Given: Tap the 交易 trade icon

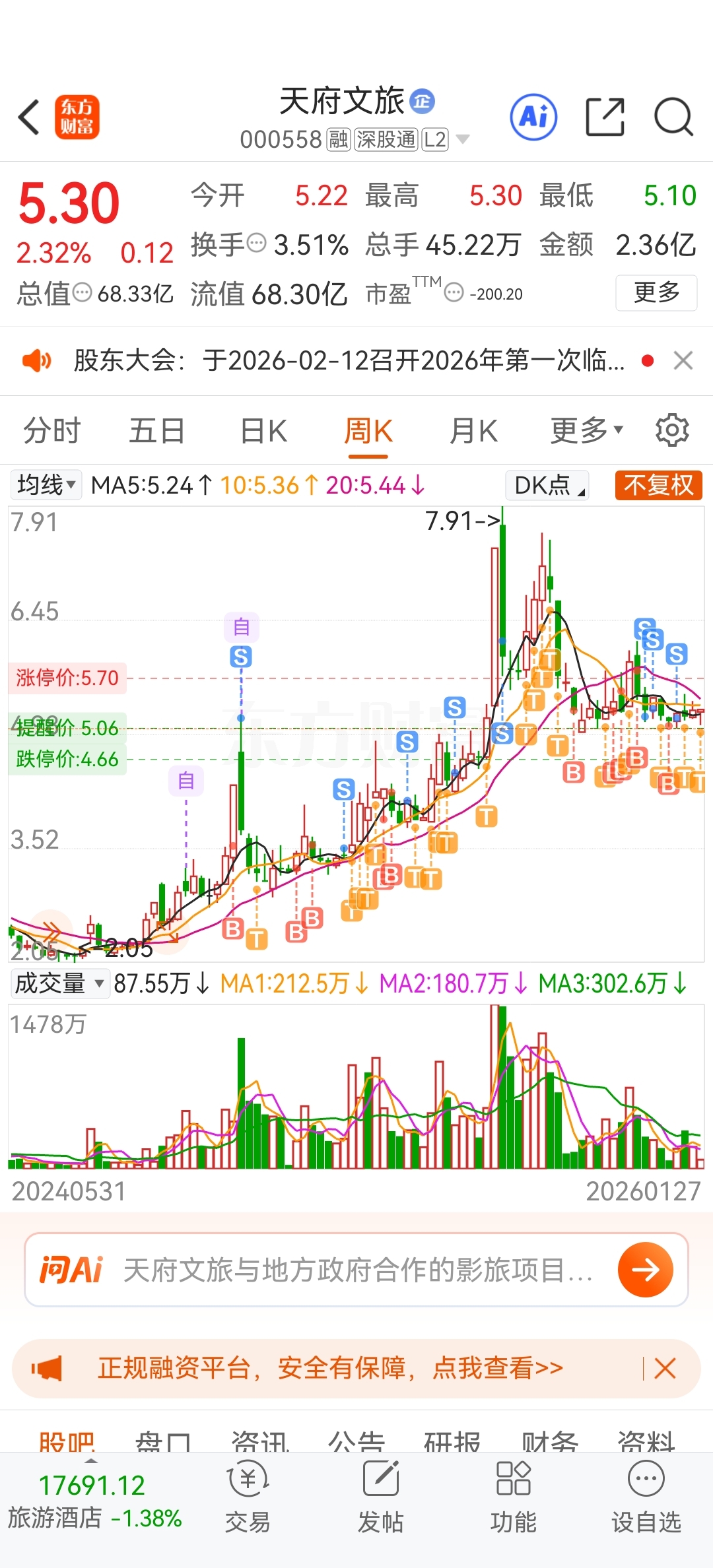Looking at the screenshot, I should [248, 1497].
